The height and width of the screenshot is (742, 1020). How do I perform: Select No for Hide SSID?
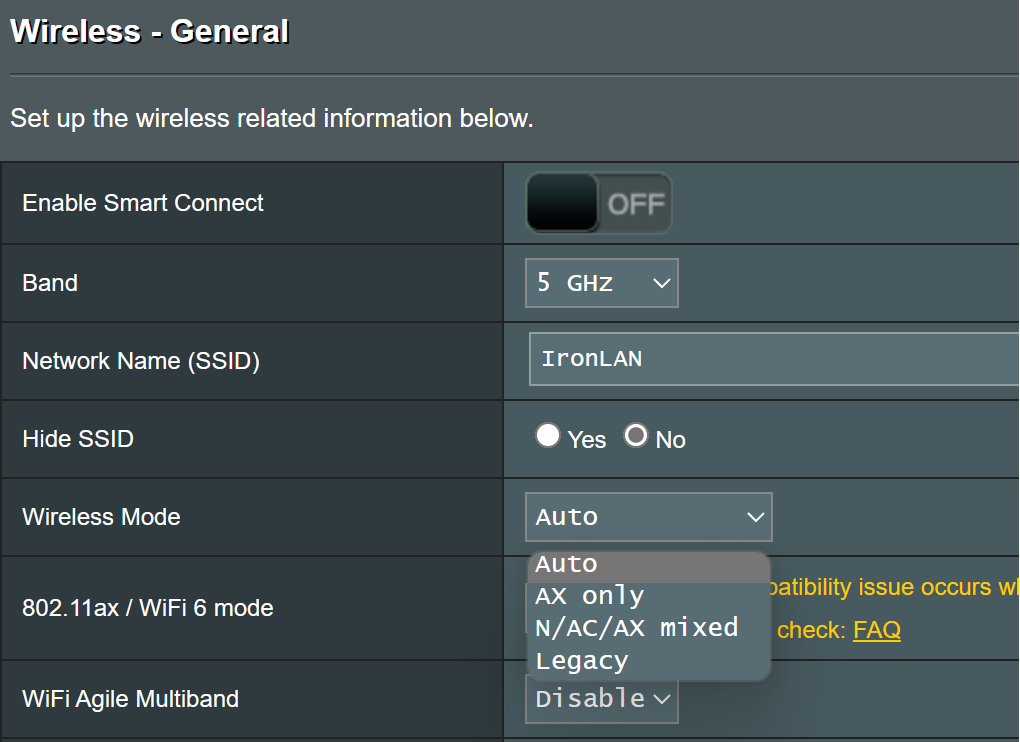[x=636, y=436]
